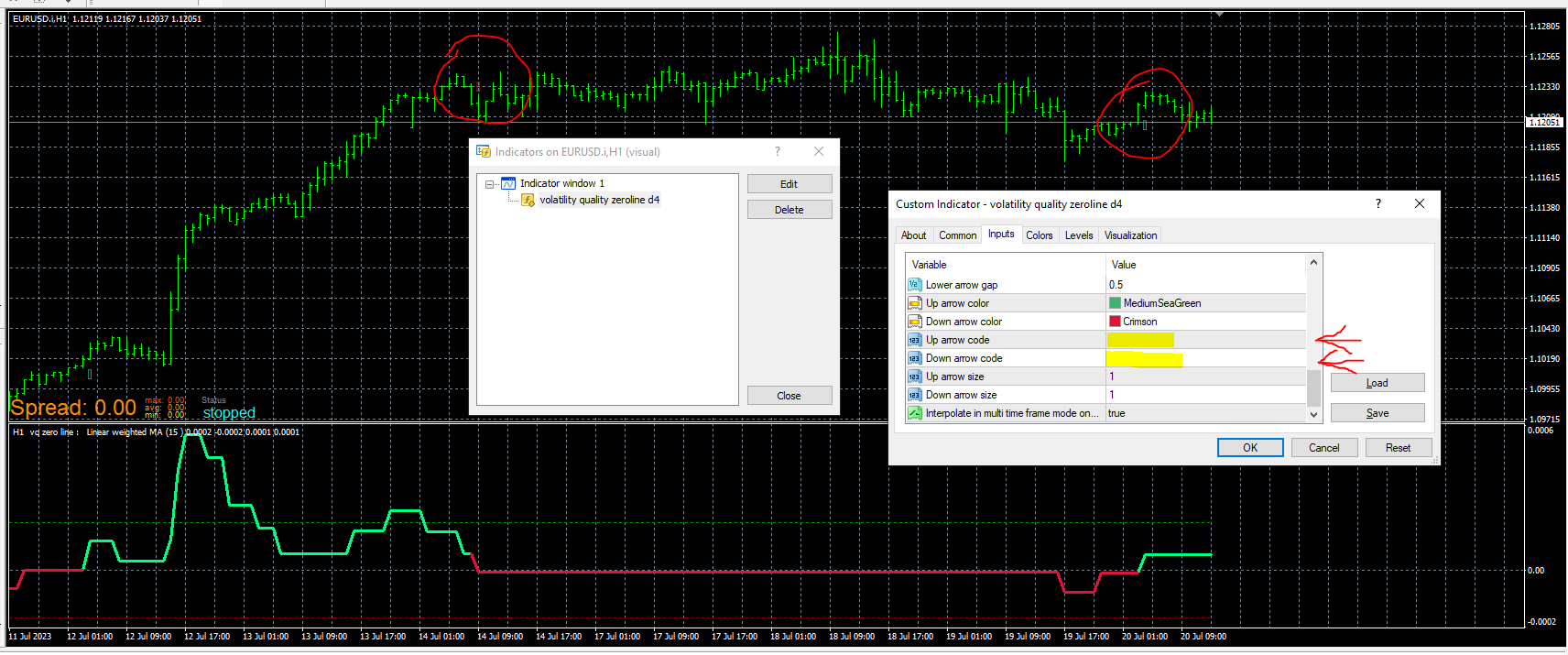Click the MediumSeaGreen color swatch

coord(1115,303)
